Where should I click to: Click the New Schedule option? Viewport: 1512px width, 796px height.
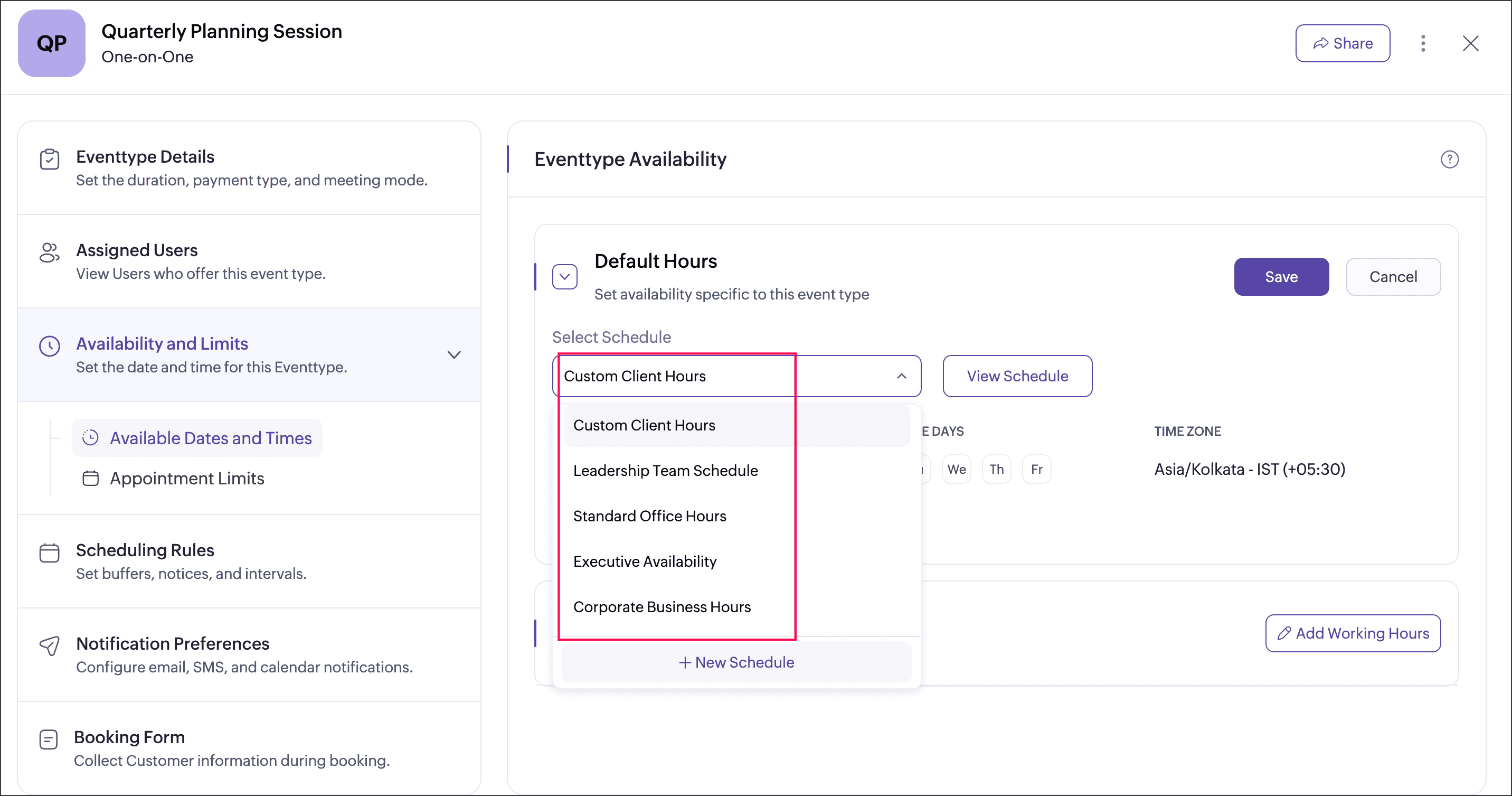pyautogui.click(x=736, y=662)
